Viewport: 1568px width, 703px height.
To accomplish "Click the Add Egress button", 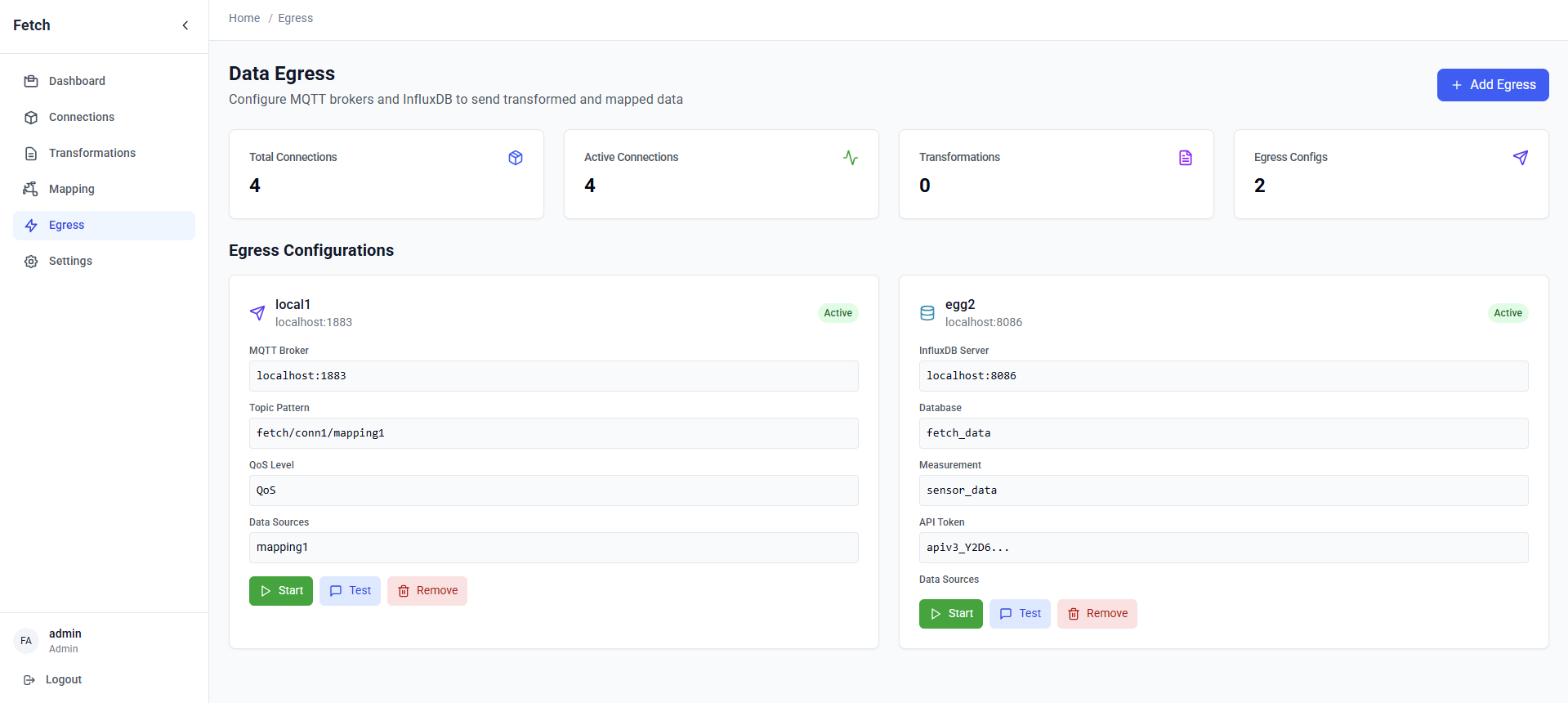I will click(1492, 85).
